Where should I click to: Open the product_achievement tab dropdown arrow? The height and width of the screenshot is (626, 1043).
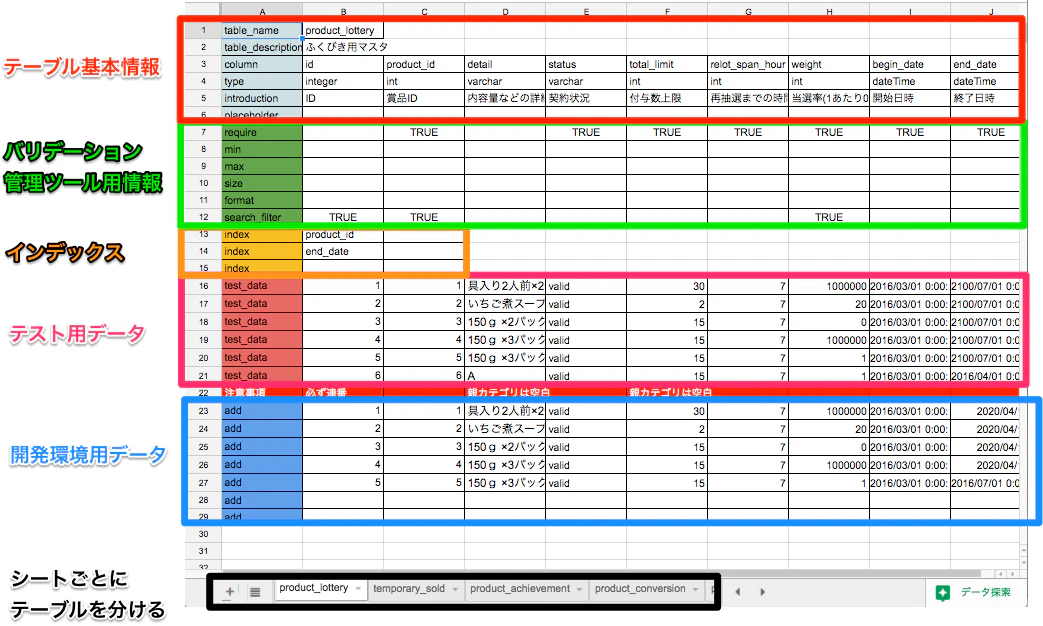[x=579, y=589]
